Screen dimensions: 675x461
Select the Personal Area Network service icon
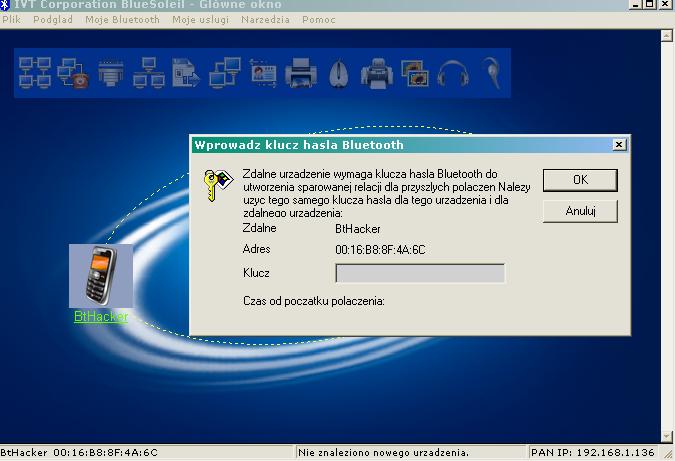point(35,72)
